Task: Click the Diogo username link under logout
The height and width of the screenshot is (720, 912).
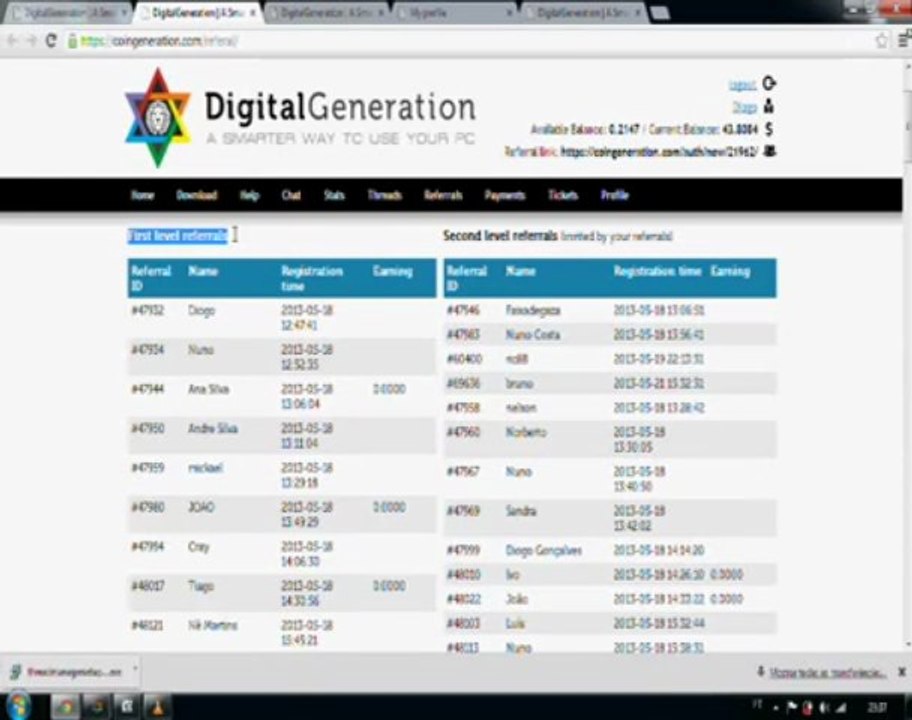Action: [x=744, y=107]
